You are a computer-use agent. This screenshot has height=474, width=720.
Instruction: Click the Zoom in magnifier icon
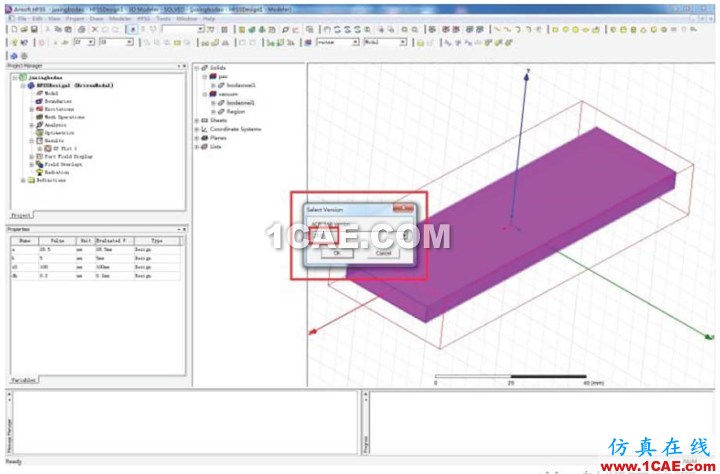(404, 29)
